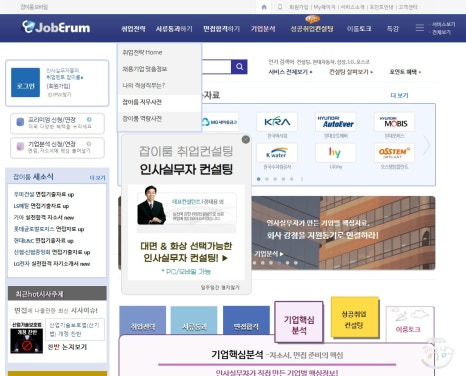Select 잡이룸 역량사전 in dropdown
466x376 pixels.
point(159,119)
